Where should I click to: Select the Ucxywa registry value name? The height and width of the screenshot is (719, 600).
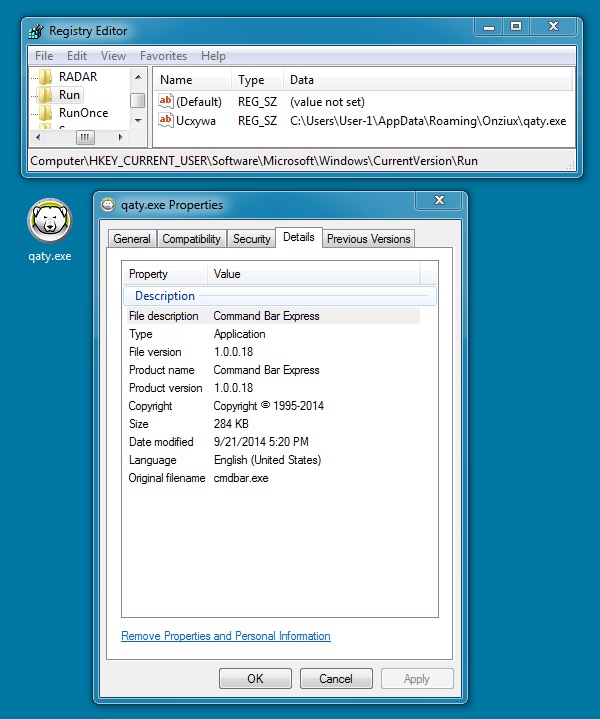[x=196, y=121]
